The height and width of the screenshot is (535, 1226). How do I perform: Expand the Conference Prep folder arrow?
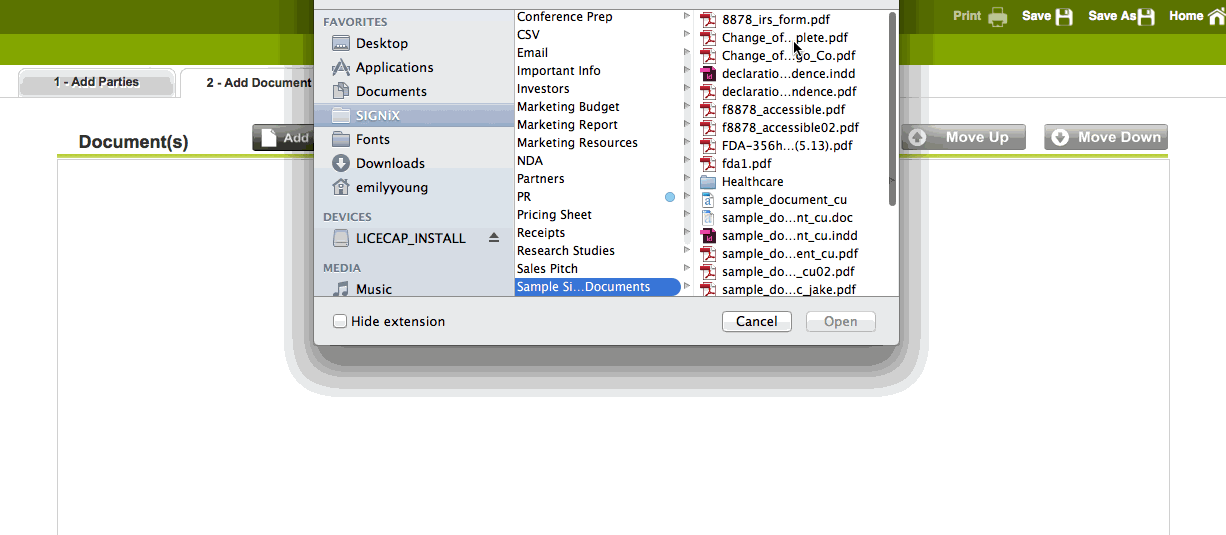pos(687,16)
